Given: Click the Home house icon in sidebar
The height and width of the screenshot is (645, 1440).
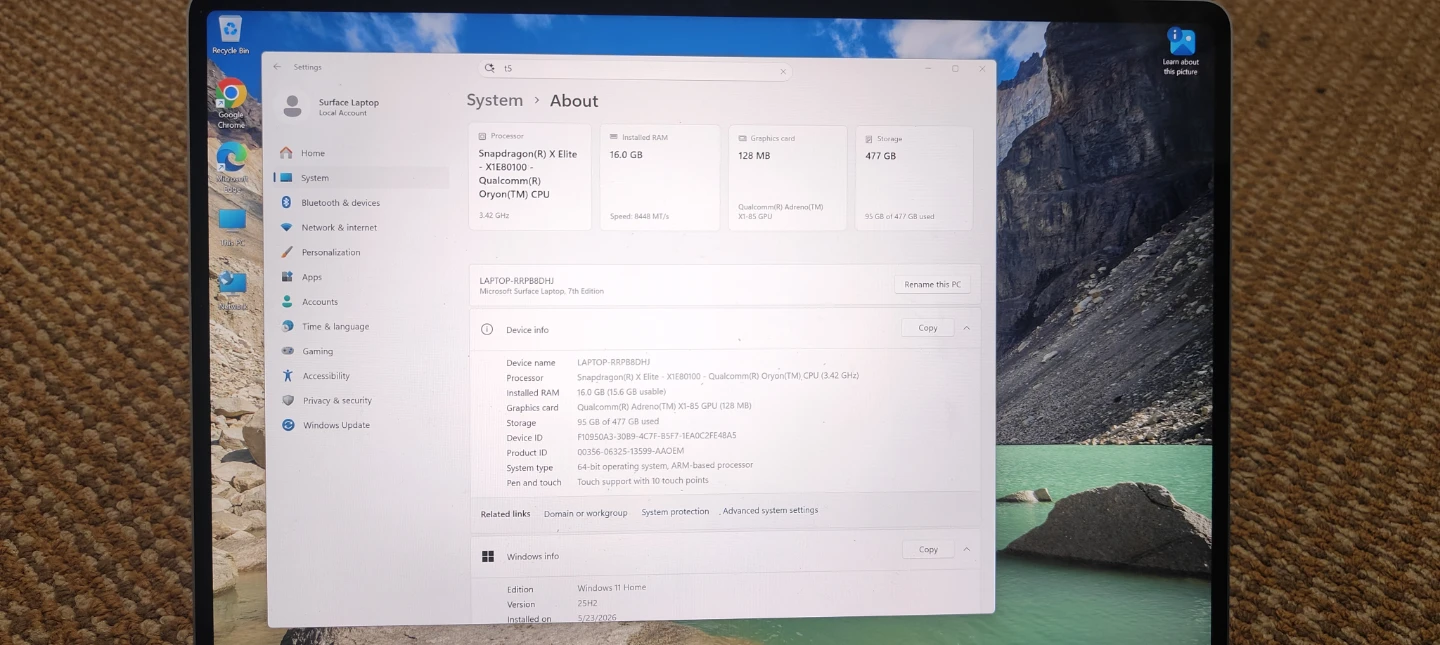Looking at the screenshot, I should pos(286,153).
